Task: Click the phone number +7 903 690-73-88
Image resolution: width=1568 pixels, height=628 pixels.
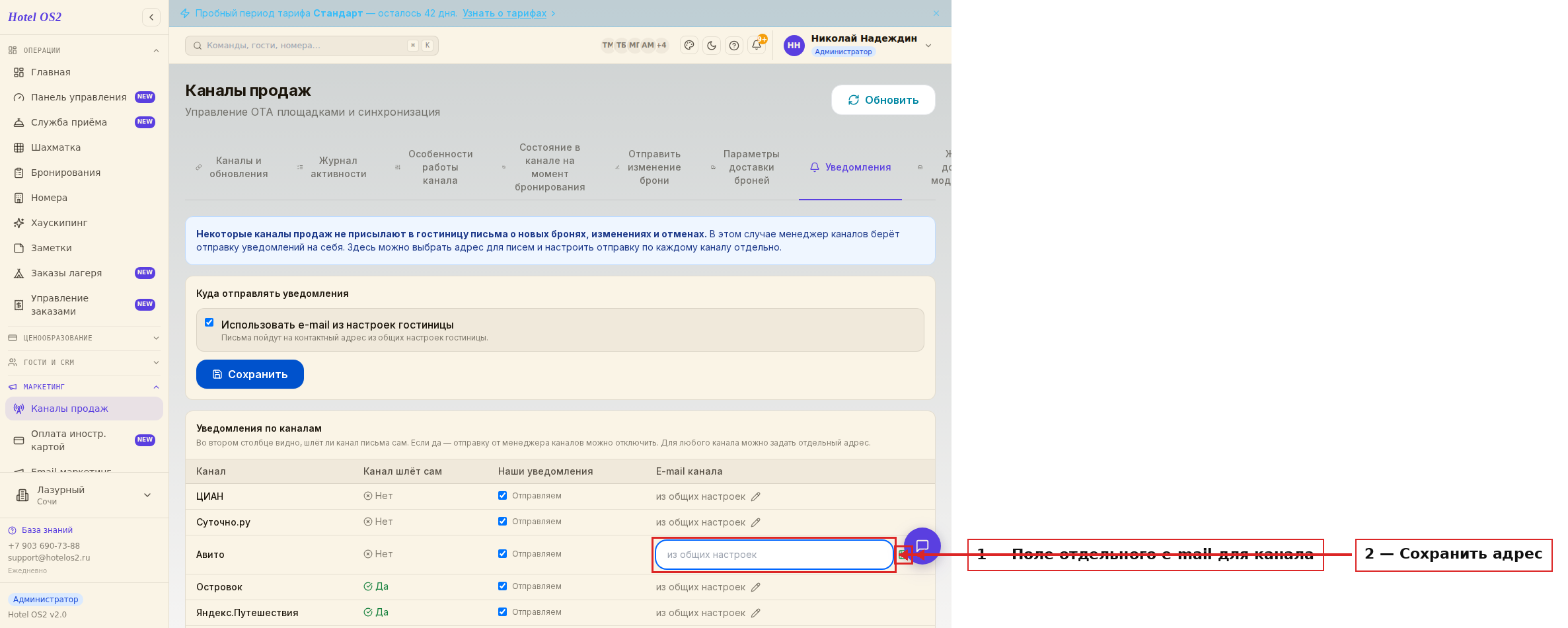Action: click(x=44, y=546)
